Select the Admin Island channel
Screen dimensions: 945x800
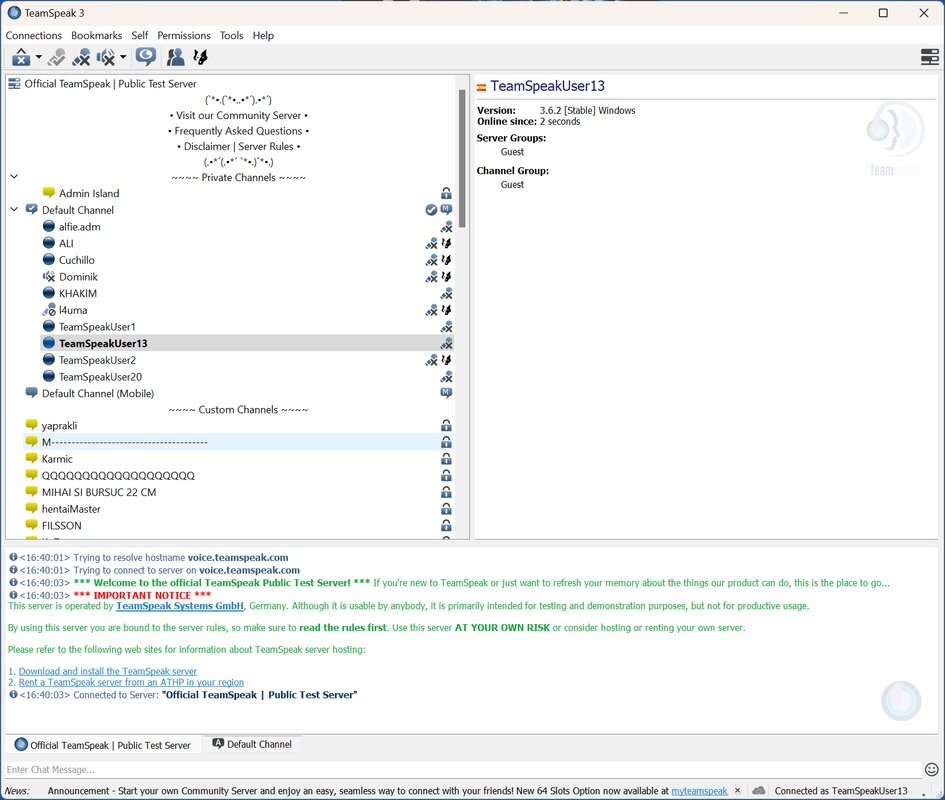[89, 193]
